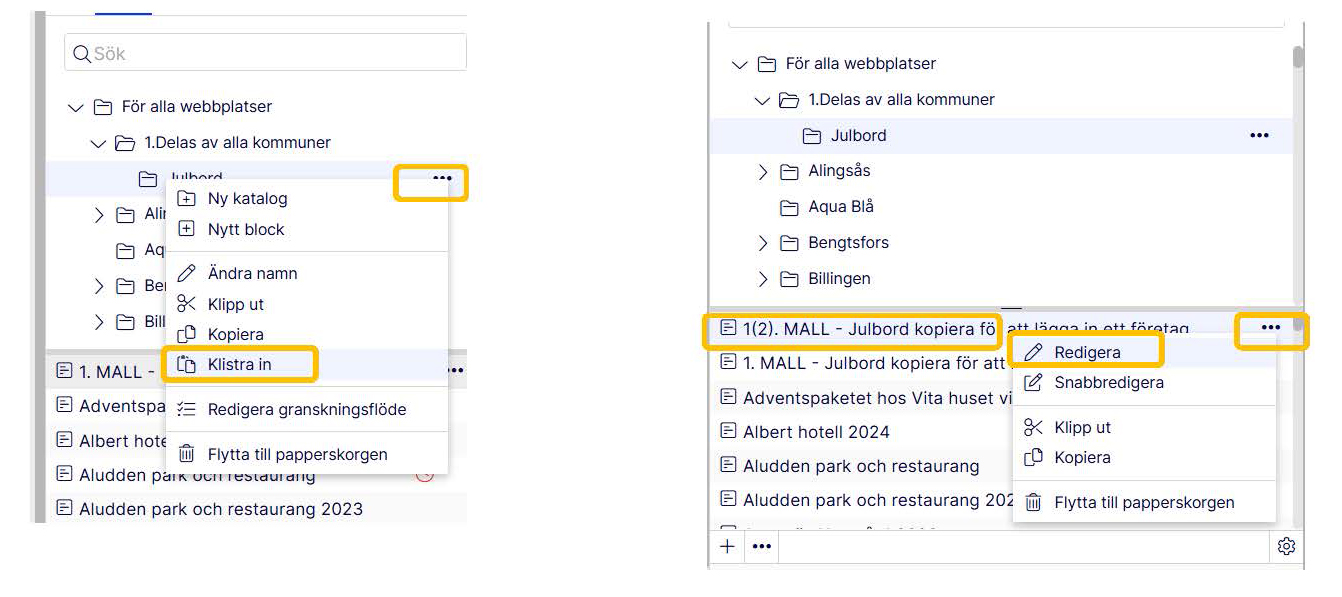The image size is (1342, 597).
Task: Collapse För alla webbplatser in left tree
Action: 76,107
